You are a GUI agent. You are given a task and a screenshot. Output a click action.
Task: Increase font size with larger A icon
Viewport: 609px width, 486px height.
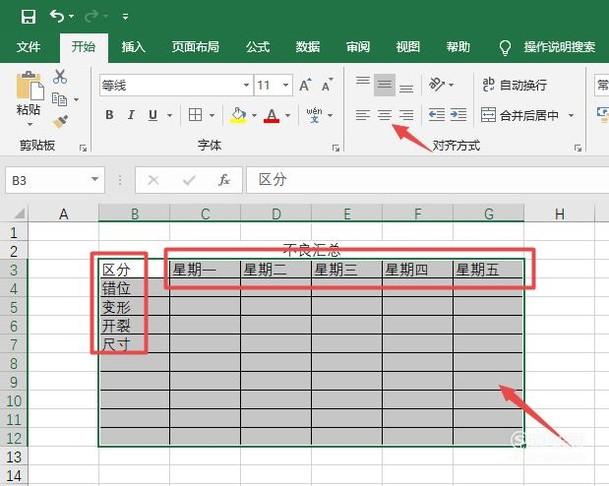click(x=305, y=85)
